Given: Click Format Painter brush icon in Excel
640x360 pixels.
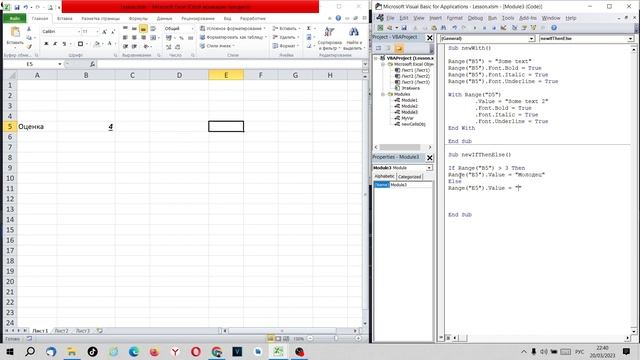Looking at the screenshot, I should 29,47.
